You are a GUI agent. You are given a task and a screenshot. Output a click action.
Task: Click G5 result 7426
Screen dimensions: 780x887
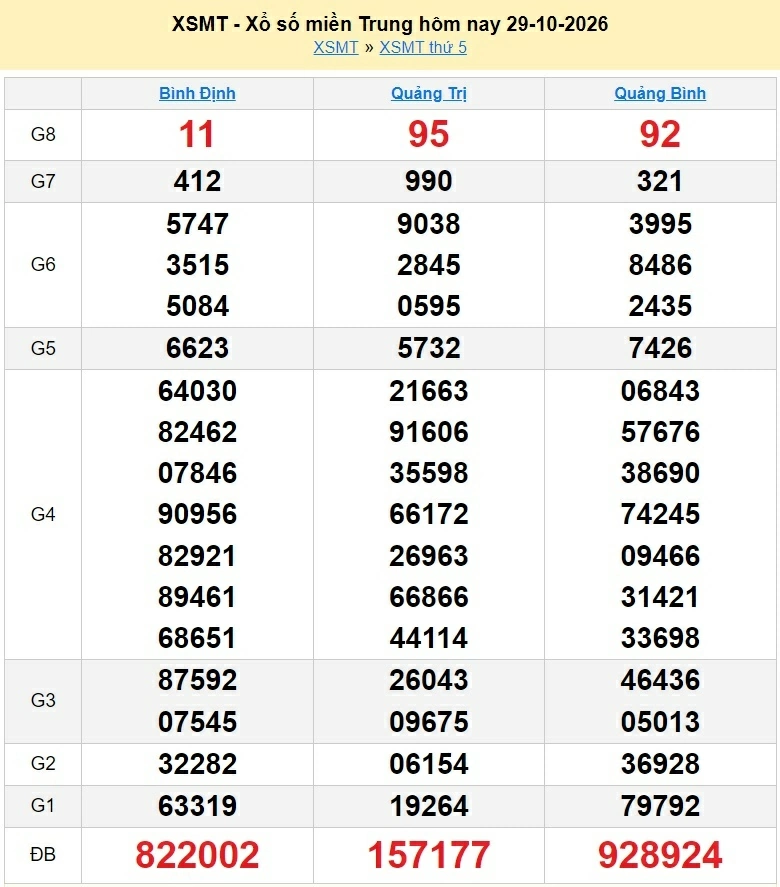[660, 348]
